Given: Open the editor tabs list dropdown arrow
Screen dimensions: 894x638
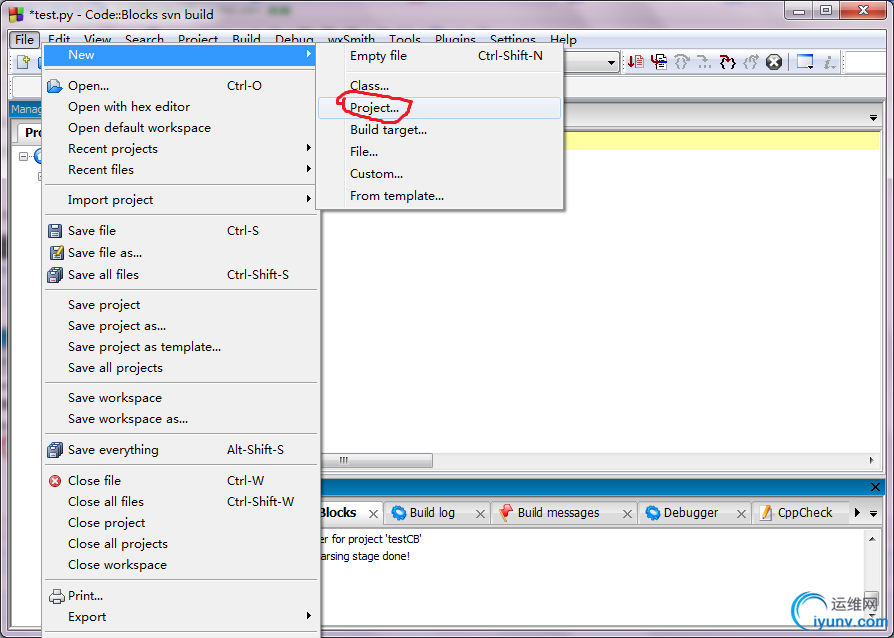Looking at the screenshot, I should tap(873, 118).
